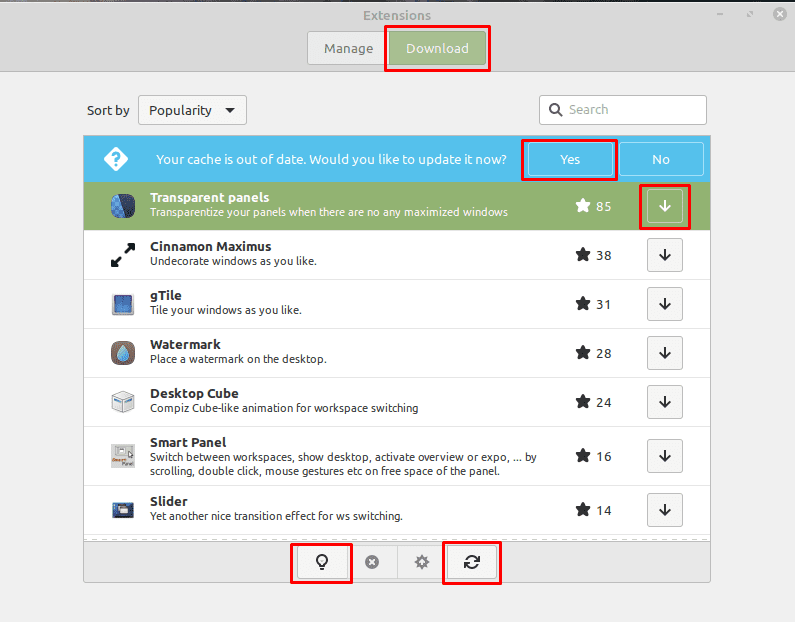Click the Desktop Cube icon

pos(123,402)
